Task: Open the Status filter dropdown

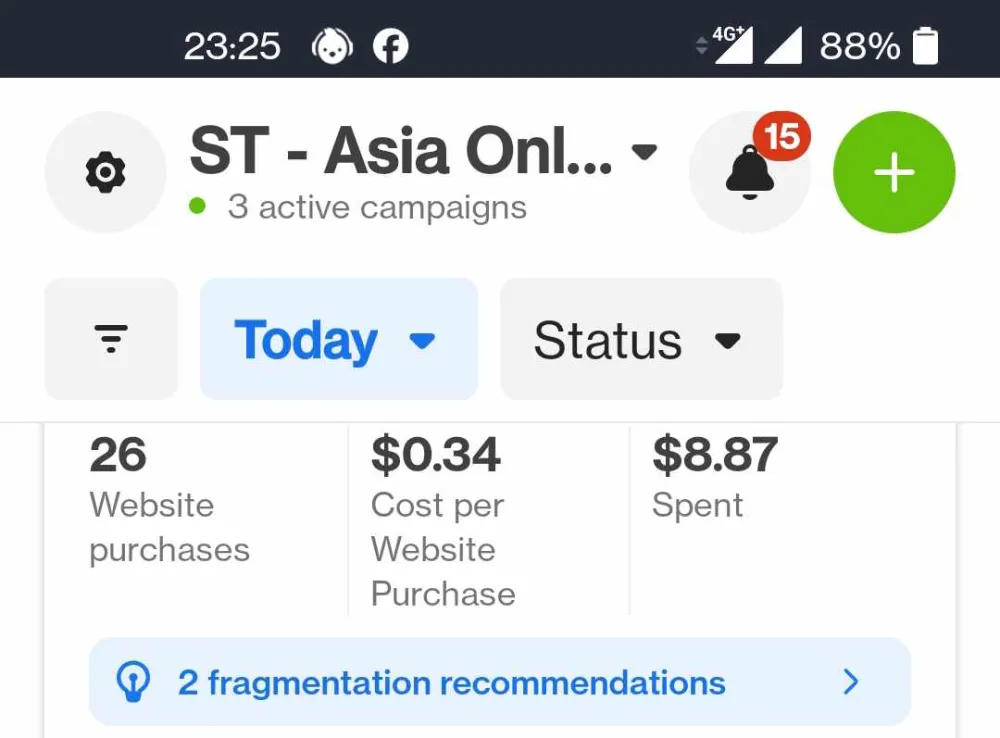Action: click(x=640, y=340)
